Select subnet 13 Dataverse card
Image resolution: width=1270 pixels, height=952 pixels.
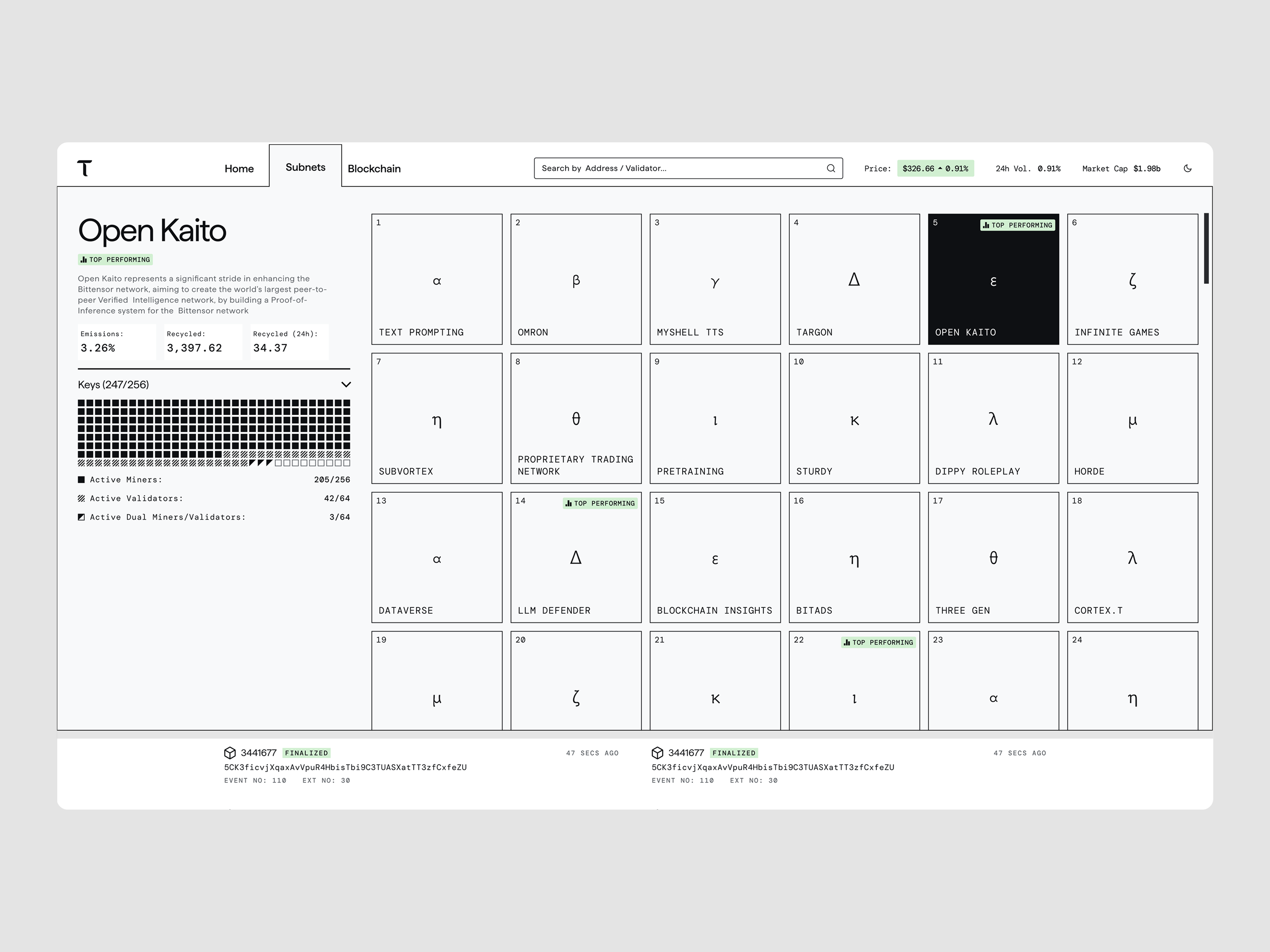coord(437,557)
